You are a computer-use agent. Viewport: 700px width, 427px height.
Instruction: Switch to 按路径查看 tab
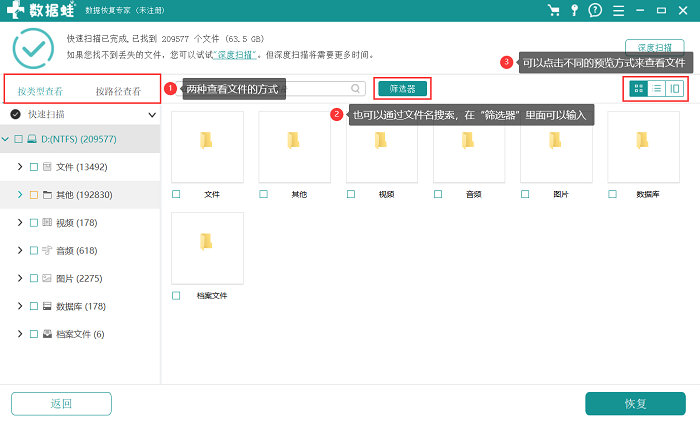(x=118, y=91)
